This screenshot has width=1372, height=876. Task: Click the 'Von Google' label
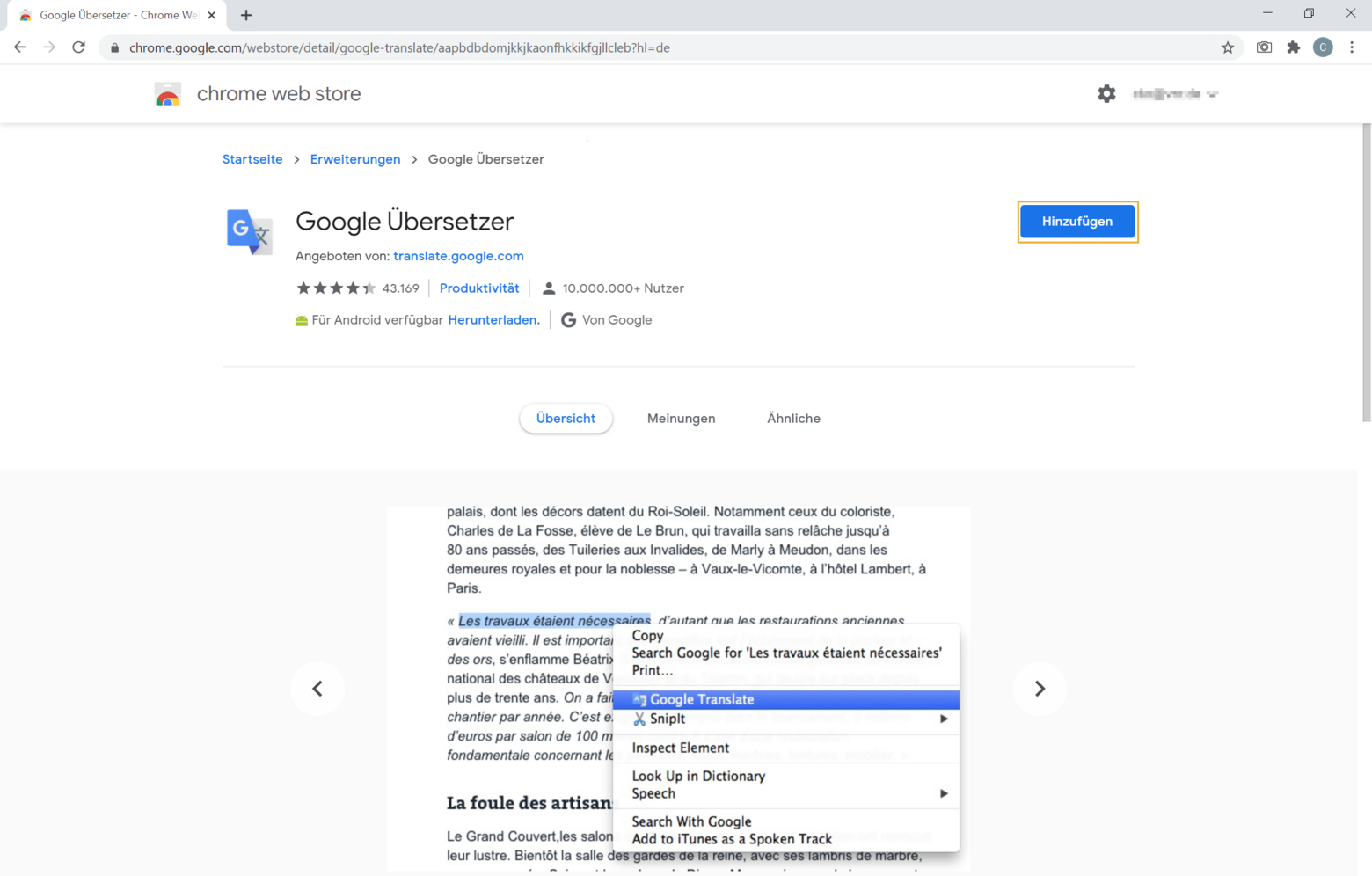(x=617, y=319)
